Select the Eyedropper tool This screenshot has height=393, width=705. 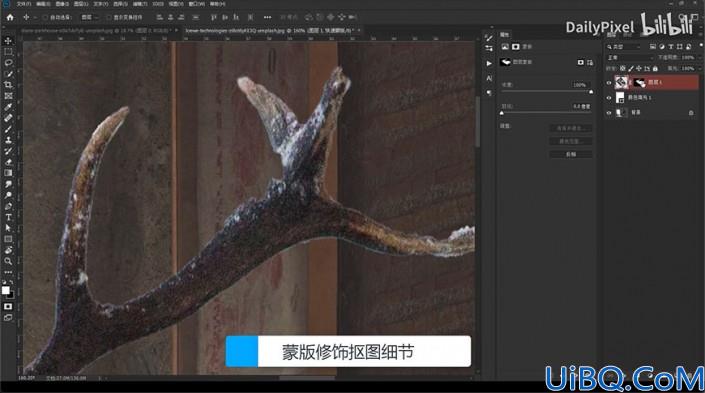pyautogui.click(x=8, y=107)
